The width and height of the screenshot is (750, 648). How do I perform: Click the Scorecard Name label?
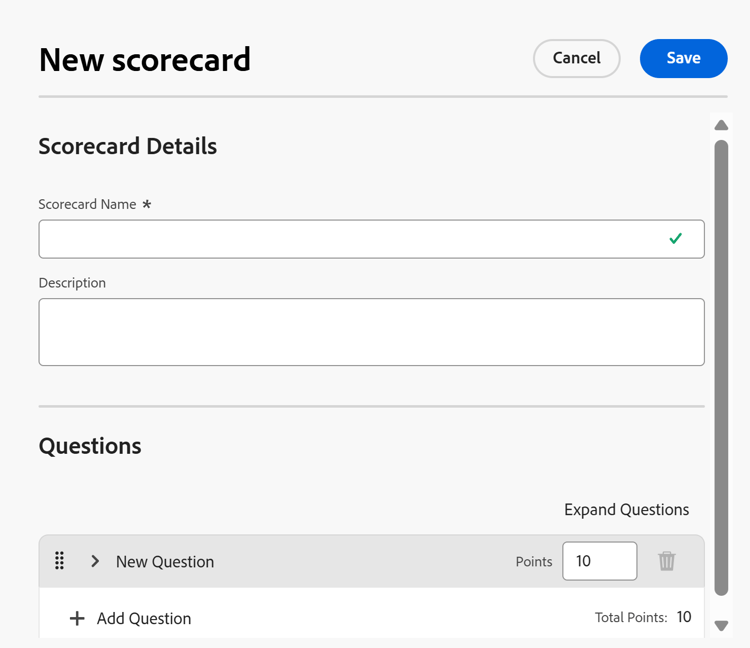coord(88,204)
